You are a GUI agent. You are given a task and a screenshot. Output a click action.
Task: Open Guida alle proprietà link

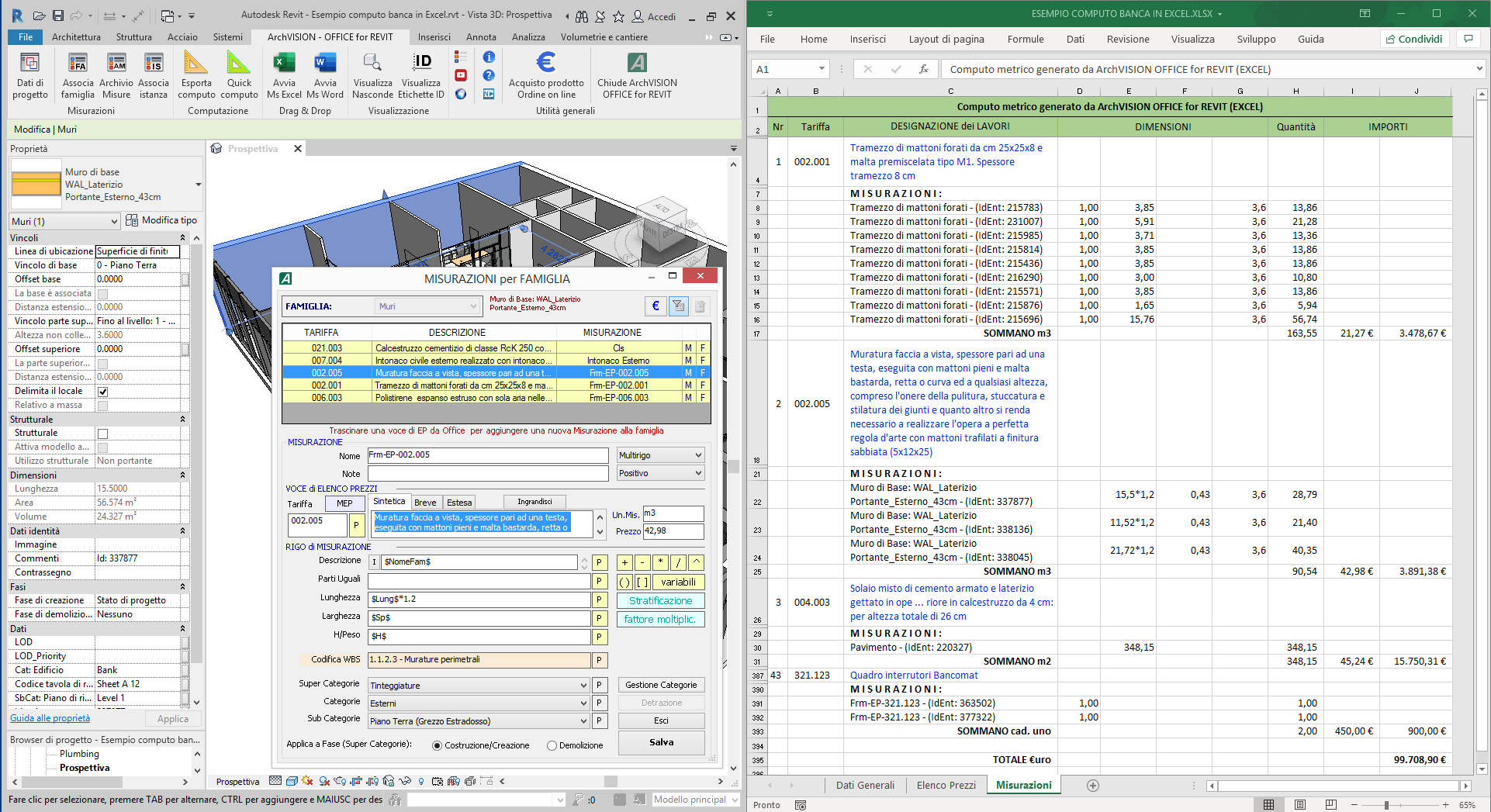[50, 718]
